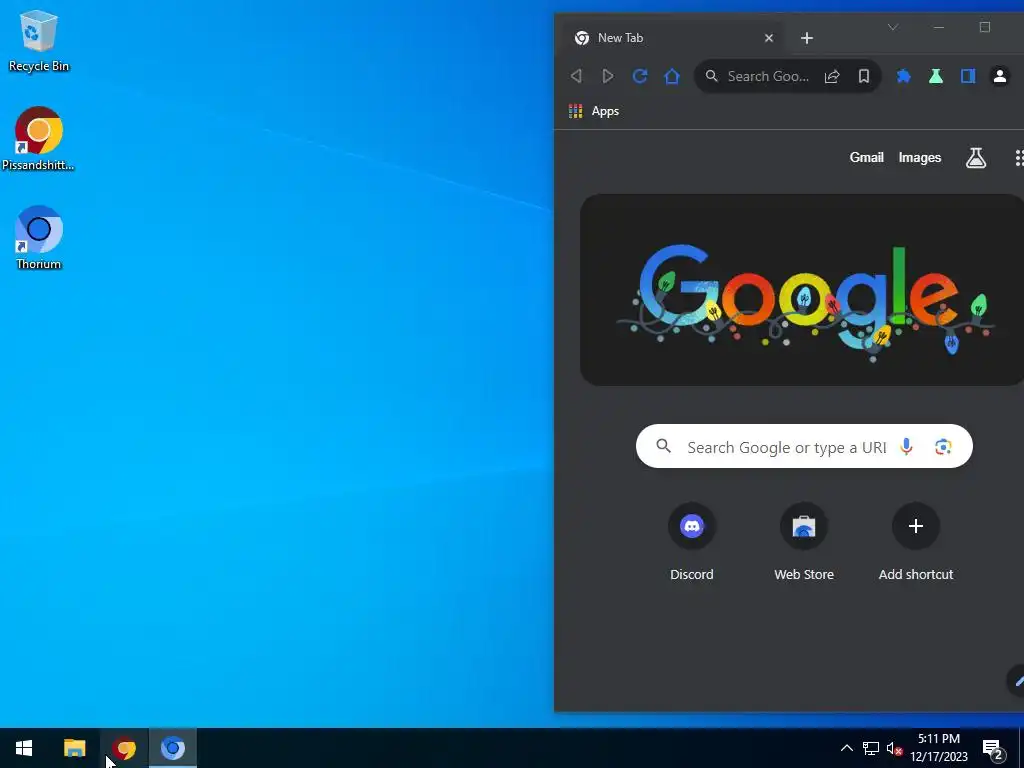Bookmark this tab from the address bar
The height and width of the screenshot is (768, 1024).
864,76
